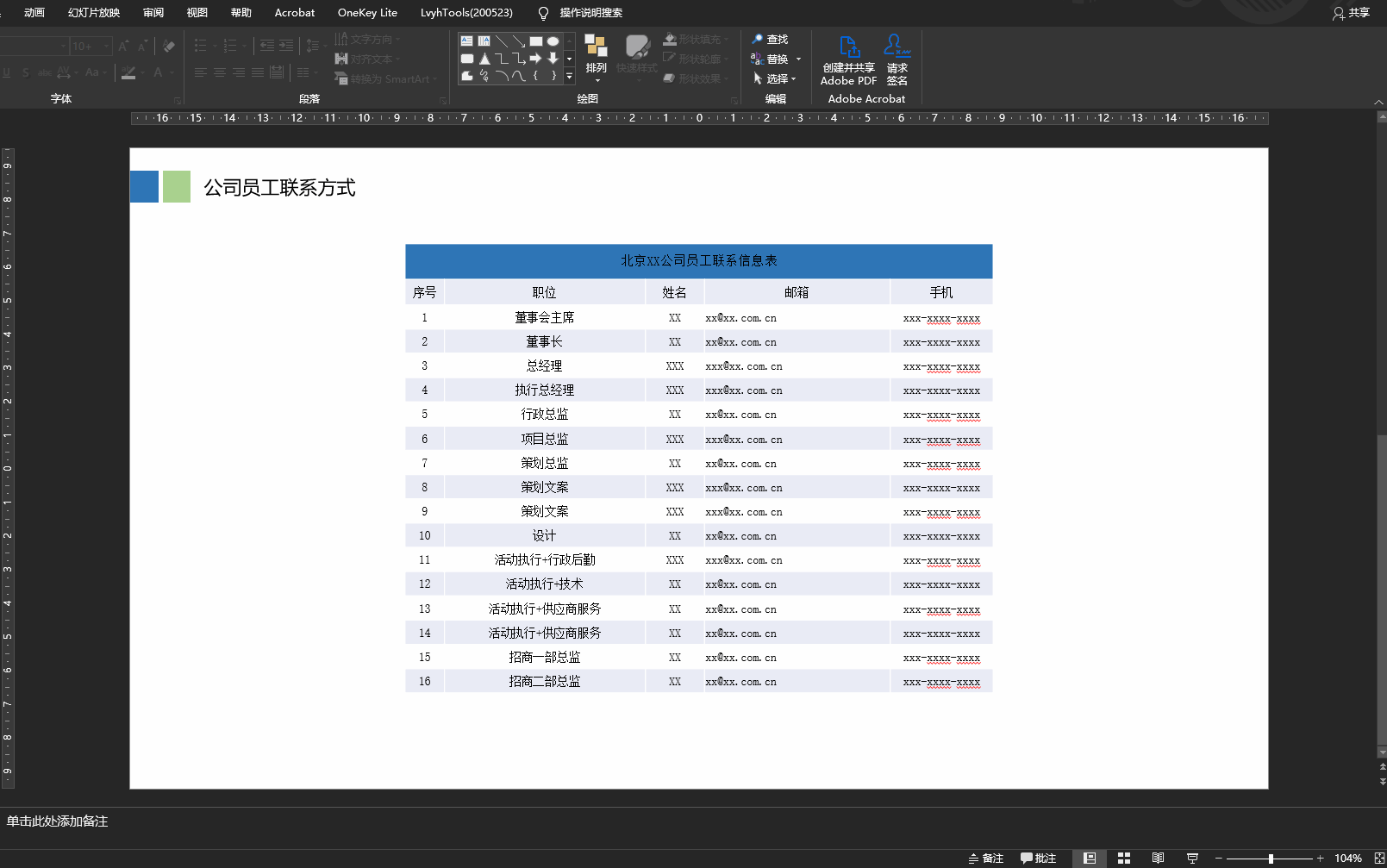Choose the down block arrow shape
The height and width of the screenshot is (868, 1387).
tap(553, 59)
